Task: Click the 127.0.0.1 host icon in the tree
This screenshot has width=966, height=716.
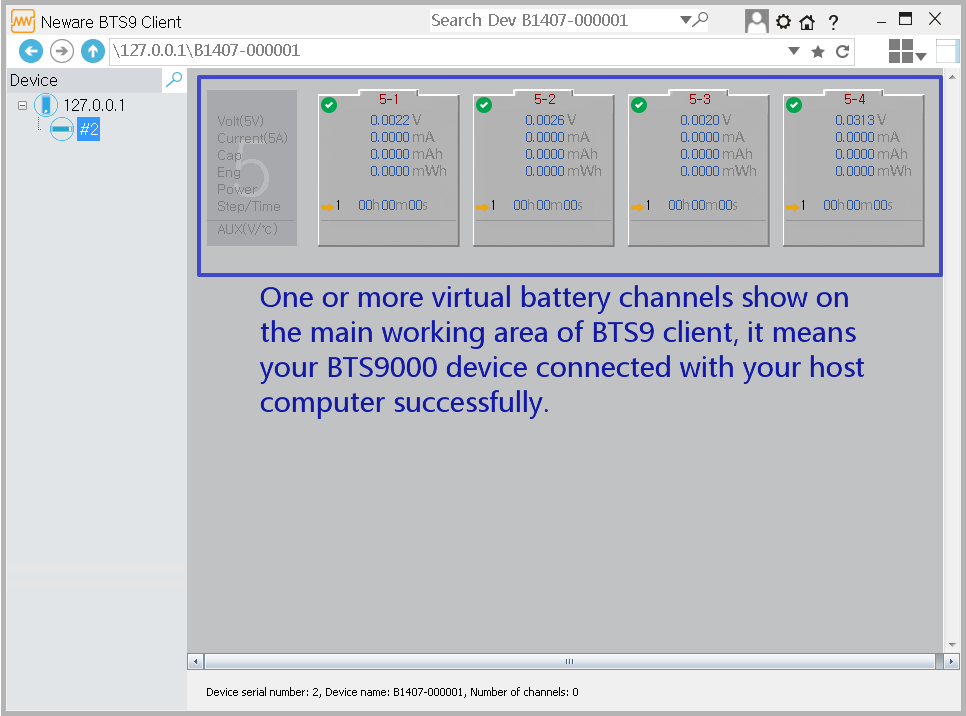Action: 46,105
